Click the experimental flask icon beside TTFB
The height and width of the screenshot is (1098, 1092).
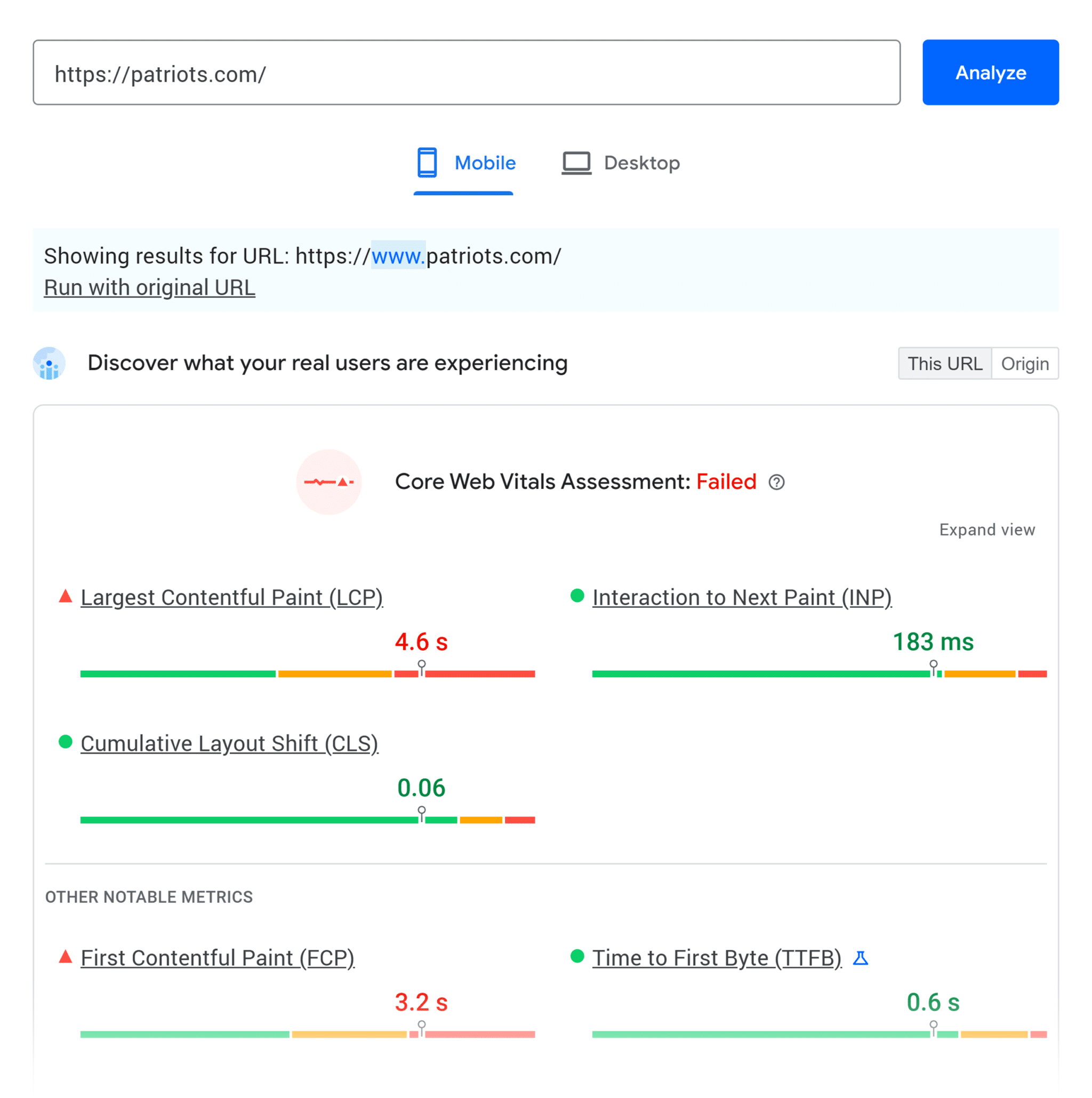point(860,958)
